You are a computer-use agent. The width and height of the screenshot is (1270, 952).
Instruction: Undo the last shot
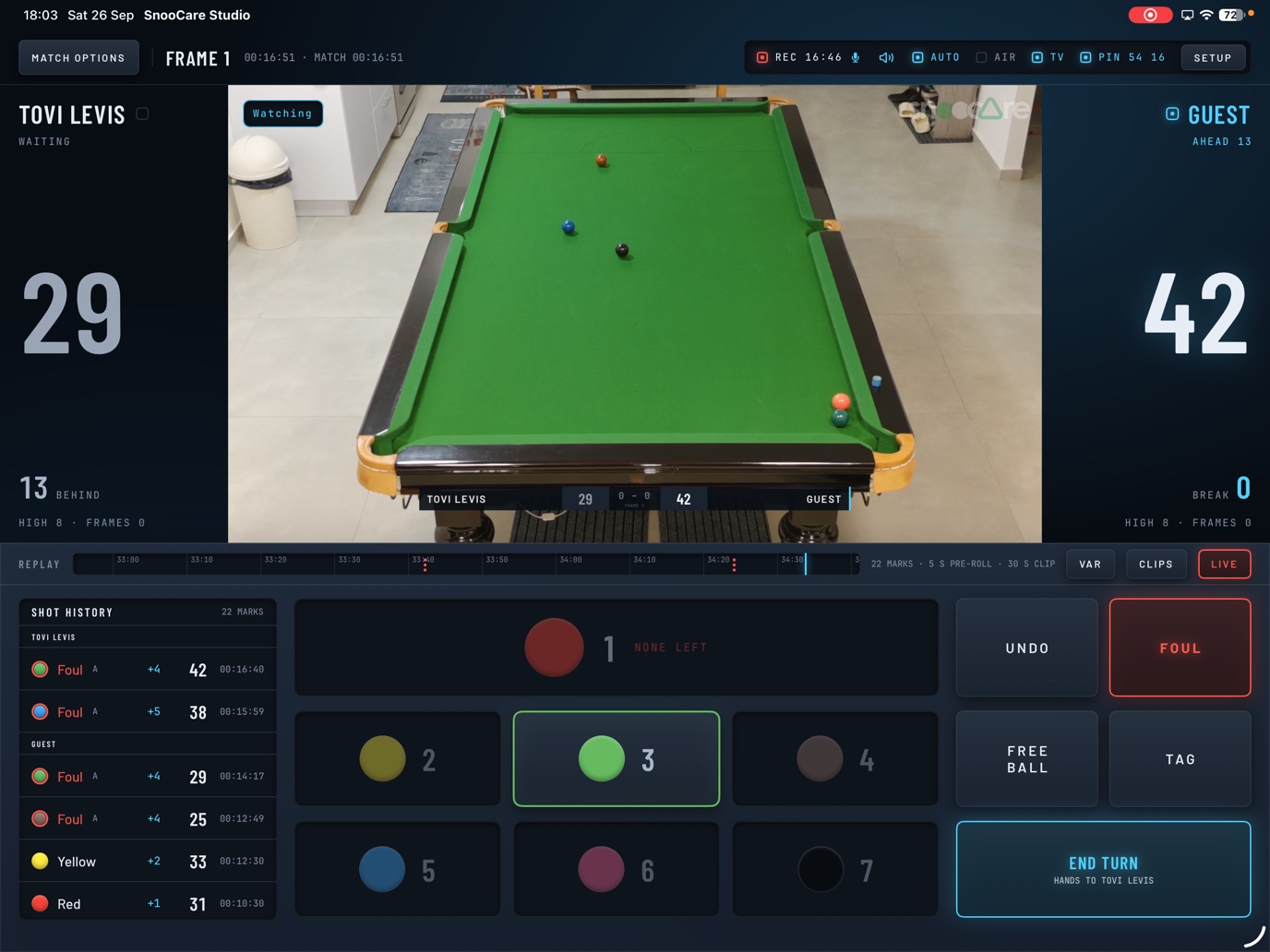click(x=1027, y=648)
